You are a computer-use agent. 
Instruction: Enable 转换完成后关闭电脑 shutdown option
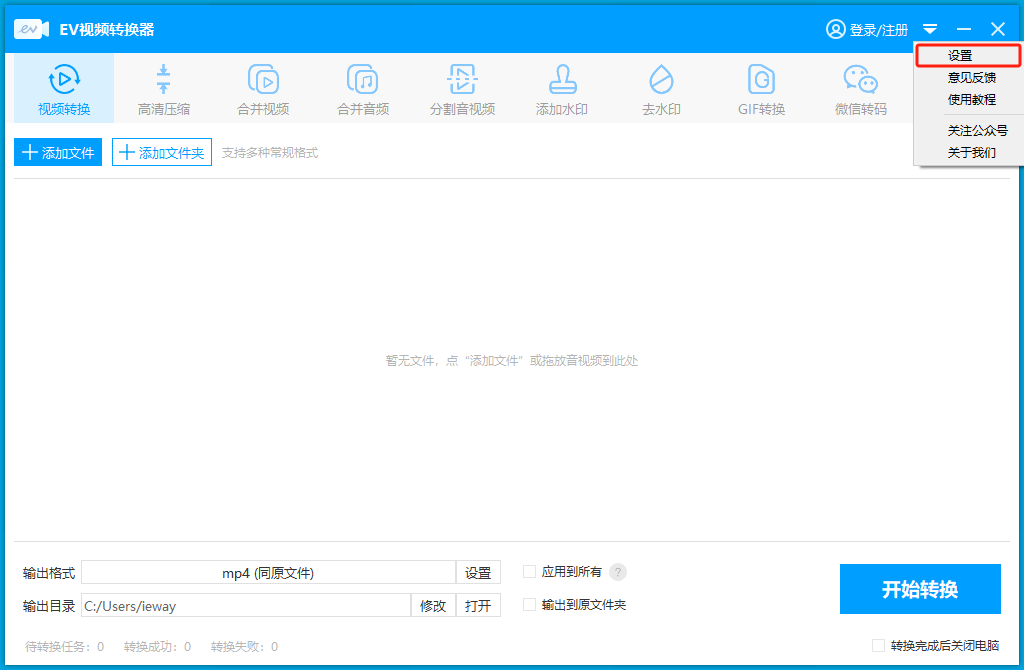[878, 646]
